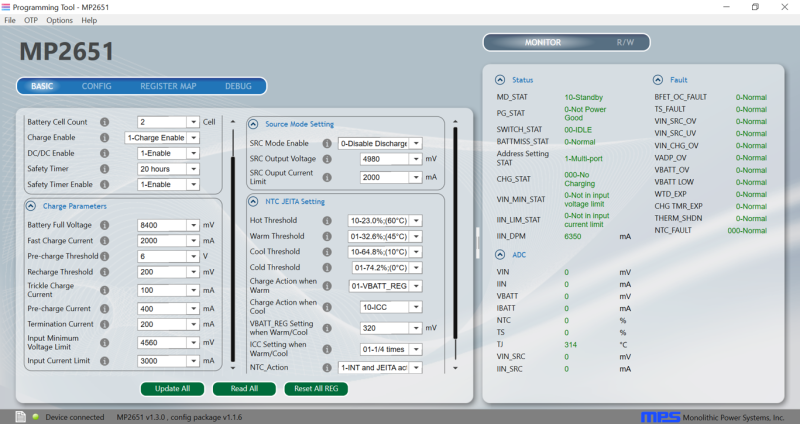Screen dimensions: 800x424
Task: Collapse the Fault section in monitor
Action: pos(658,80)
